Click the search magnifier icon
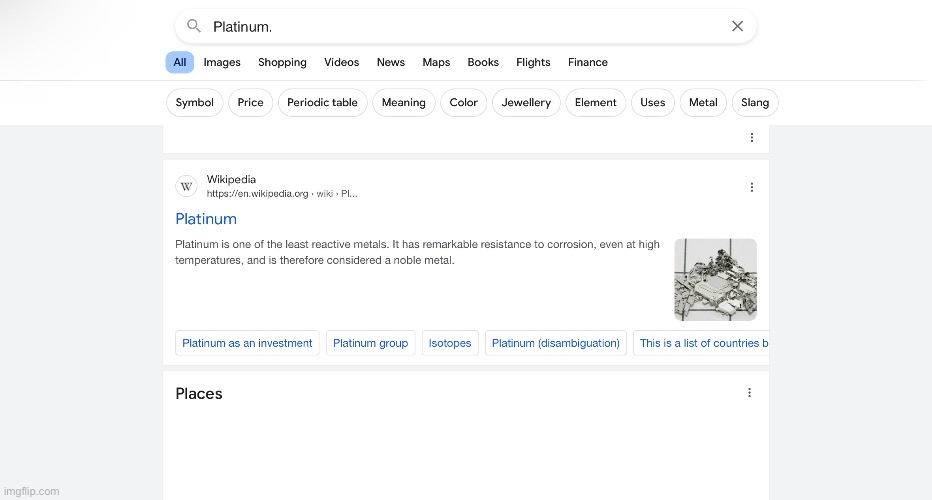 pos(193,26)
